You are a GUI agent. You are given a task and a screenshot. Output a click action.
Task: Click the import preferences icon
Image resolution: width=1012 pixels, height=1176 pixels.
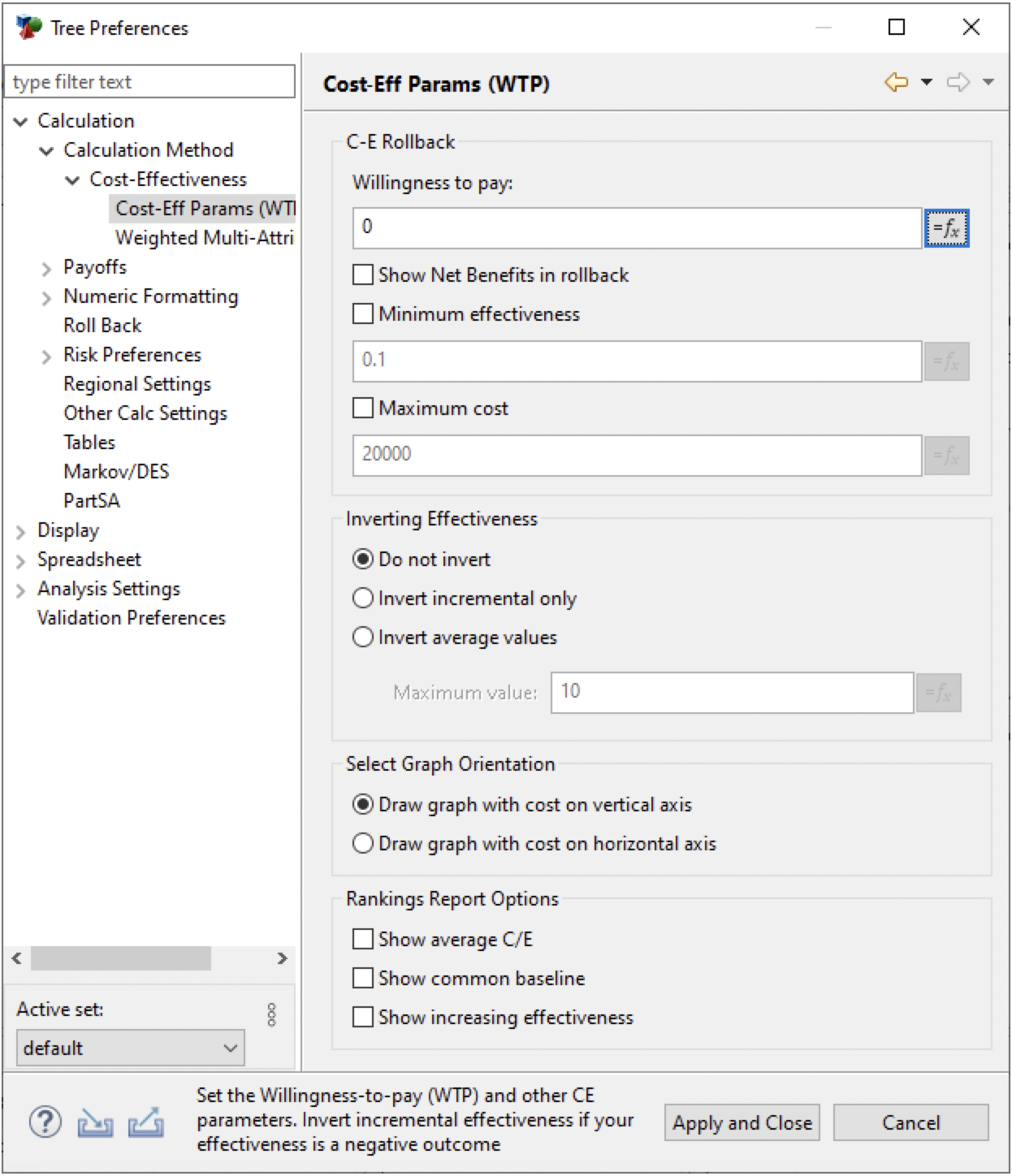coord(95,1123)
